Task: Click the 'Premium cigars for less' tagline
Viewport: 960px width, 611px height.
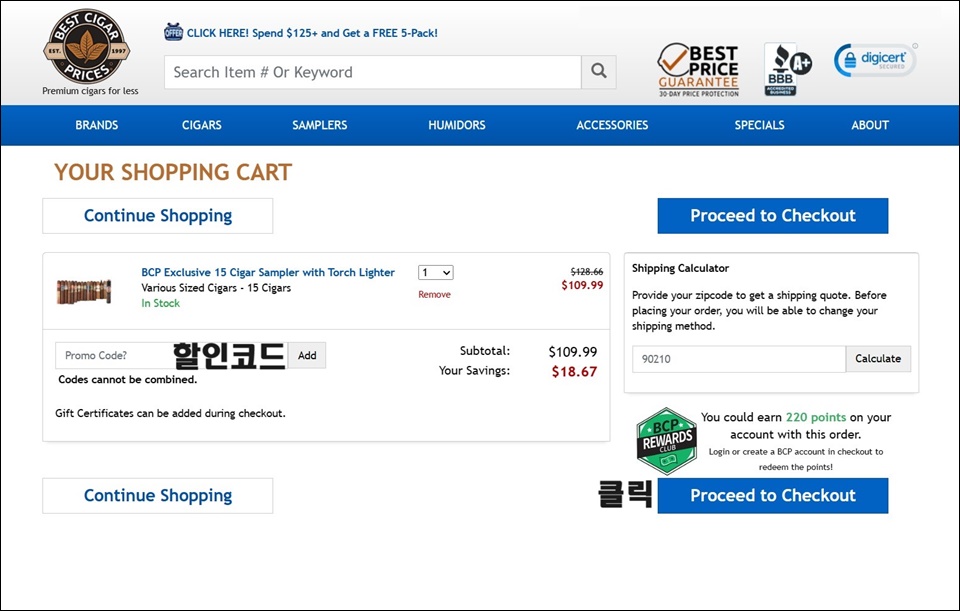Action: pos(90,91)
